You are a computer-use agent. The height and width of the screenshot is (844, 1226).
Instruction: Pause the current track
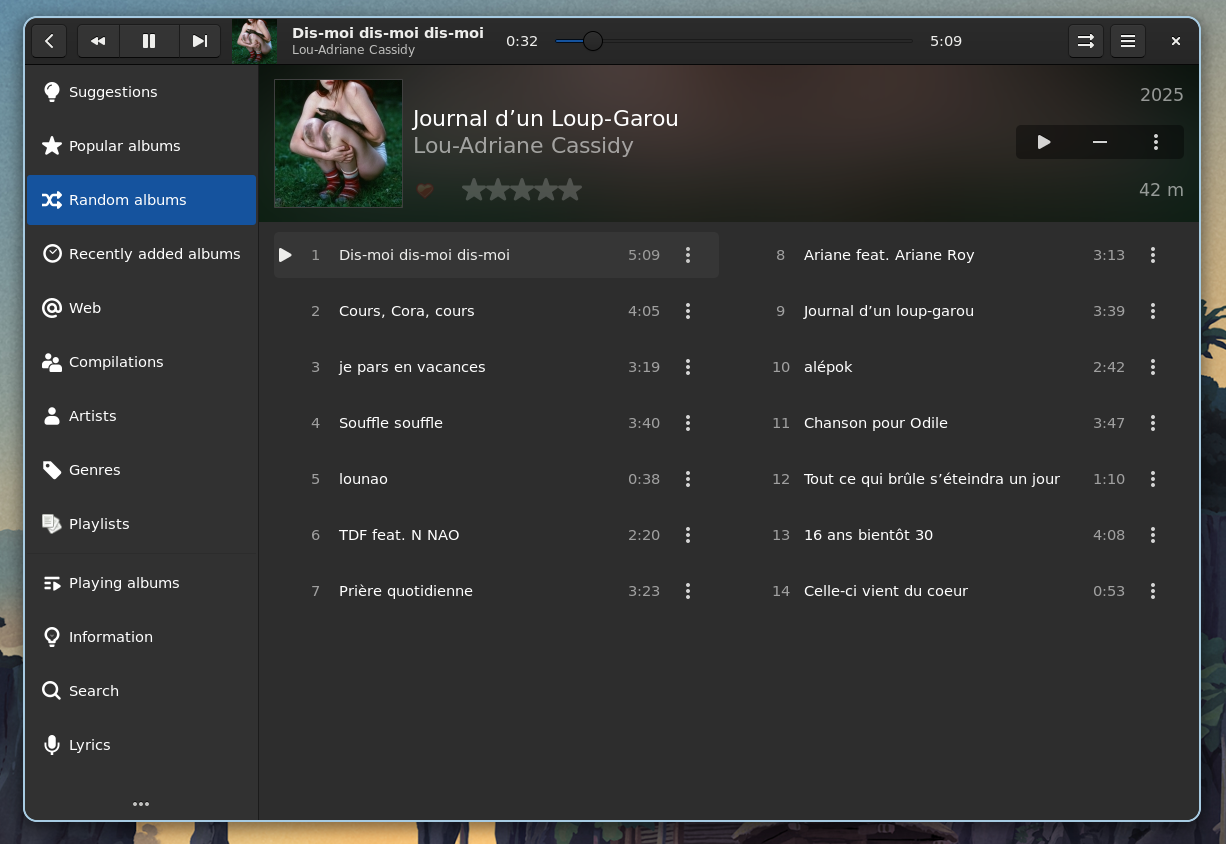[149, 41]
